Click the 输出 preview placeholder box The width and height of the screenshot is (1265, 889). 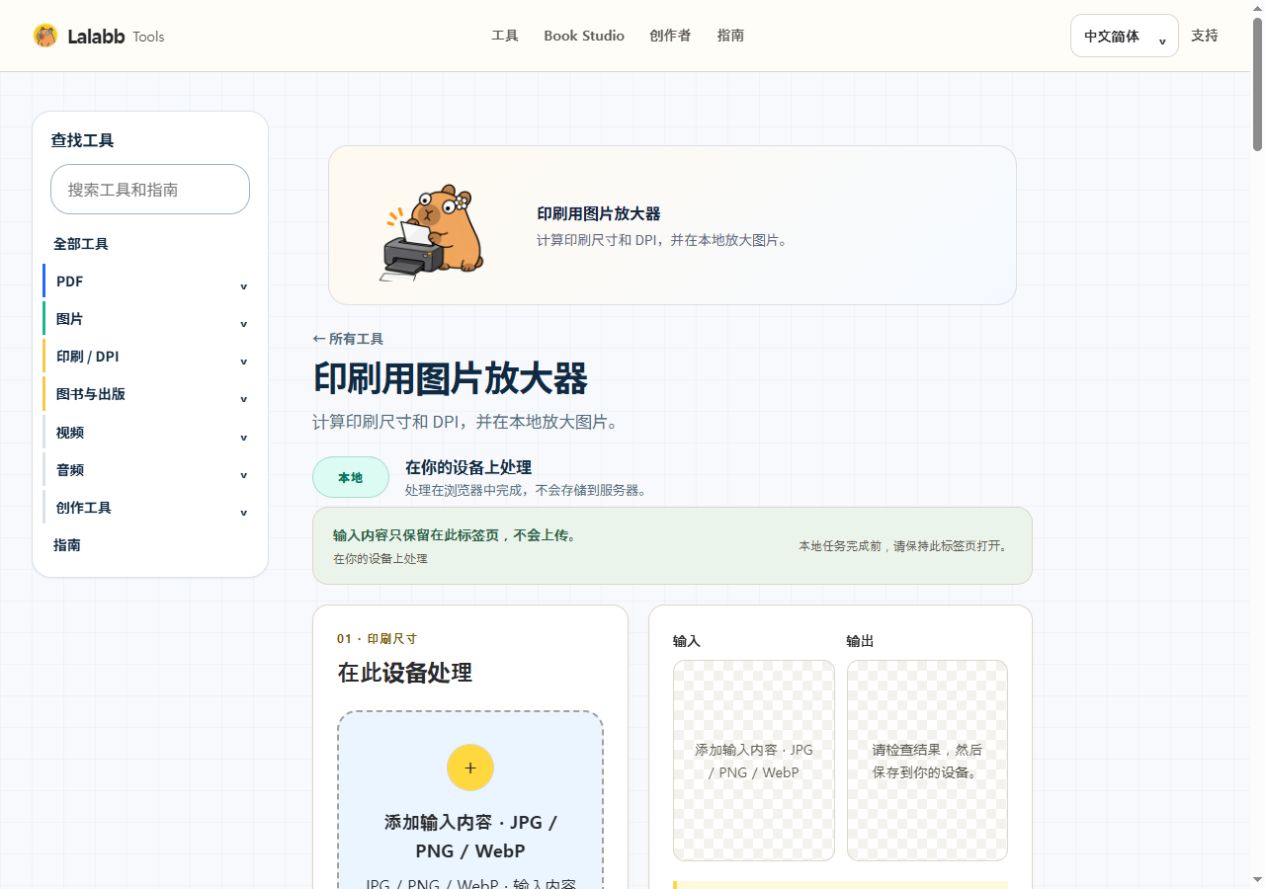coord(927,760)
